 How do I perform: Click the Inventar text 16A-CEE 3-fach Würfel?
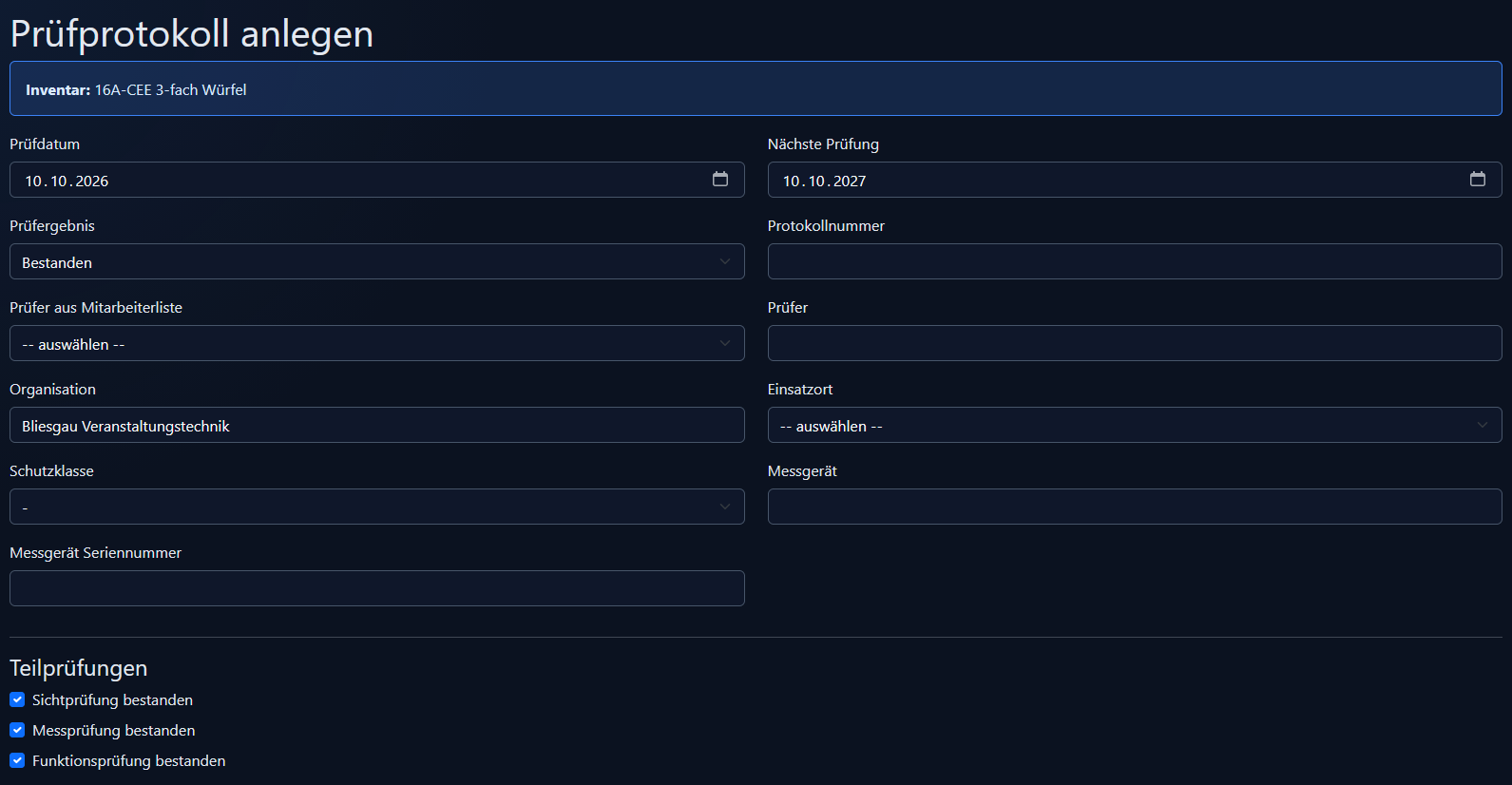tap(170, 89)
